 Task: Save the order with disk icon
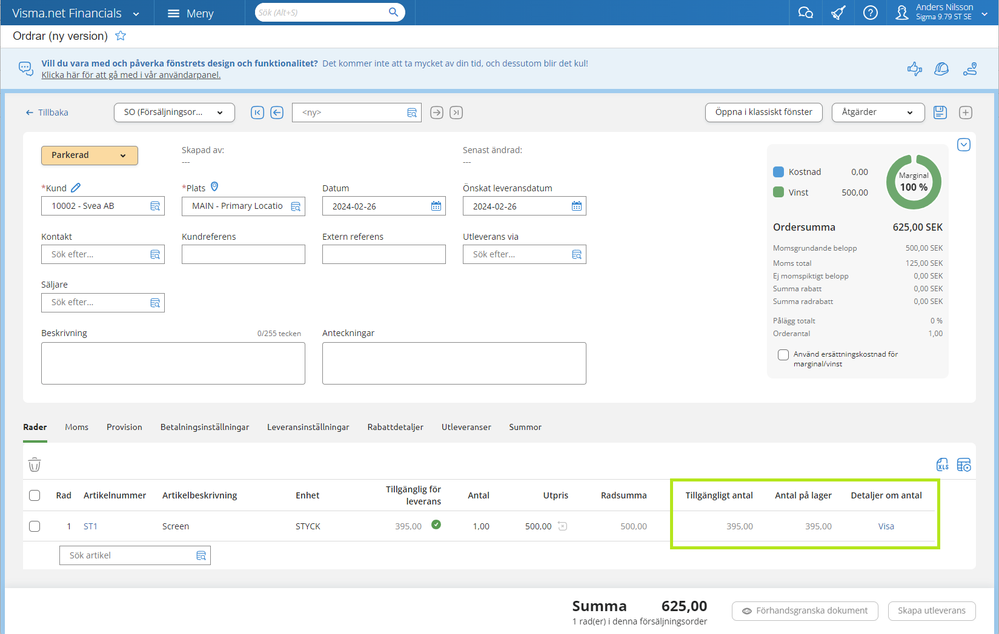[940, 113]
